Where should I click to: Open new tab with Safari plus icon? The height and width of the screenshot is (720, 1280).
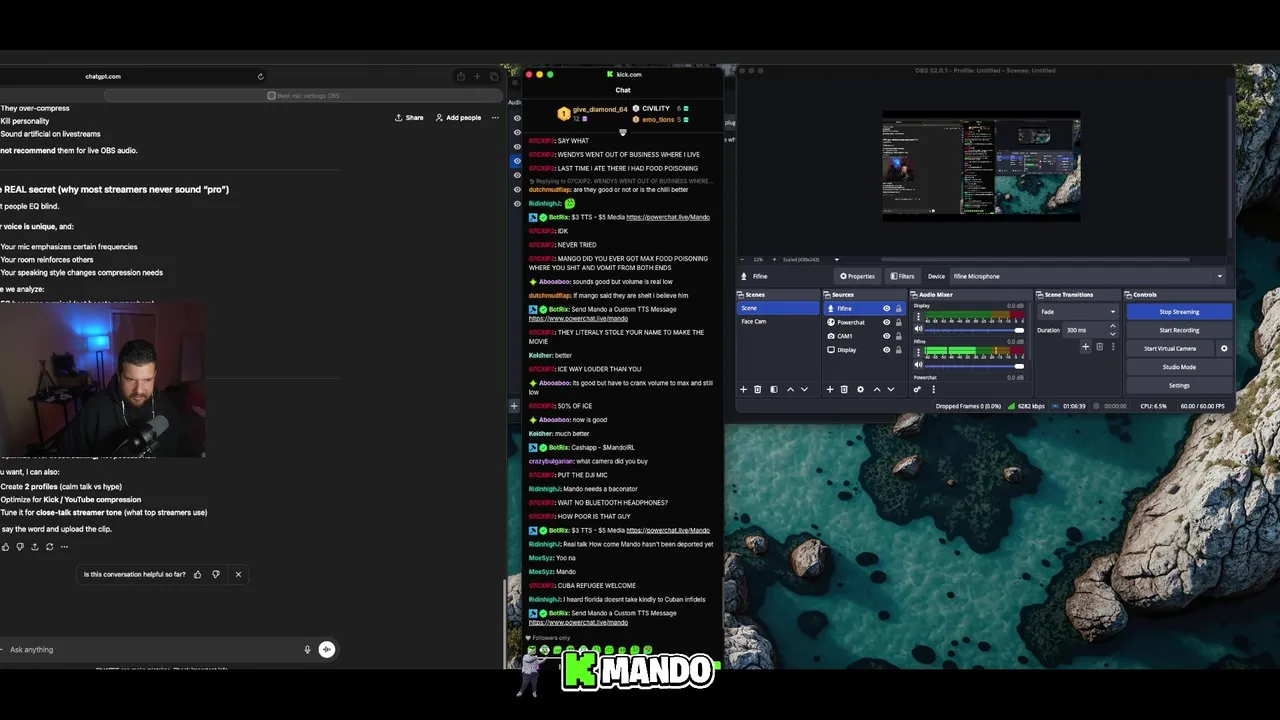click(x=477, y=76)
